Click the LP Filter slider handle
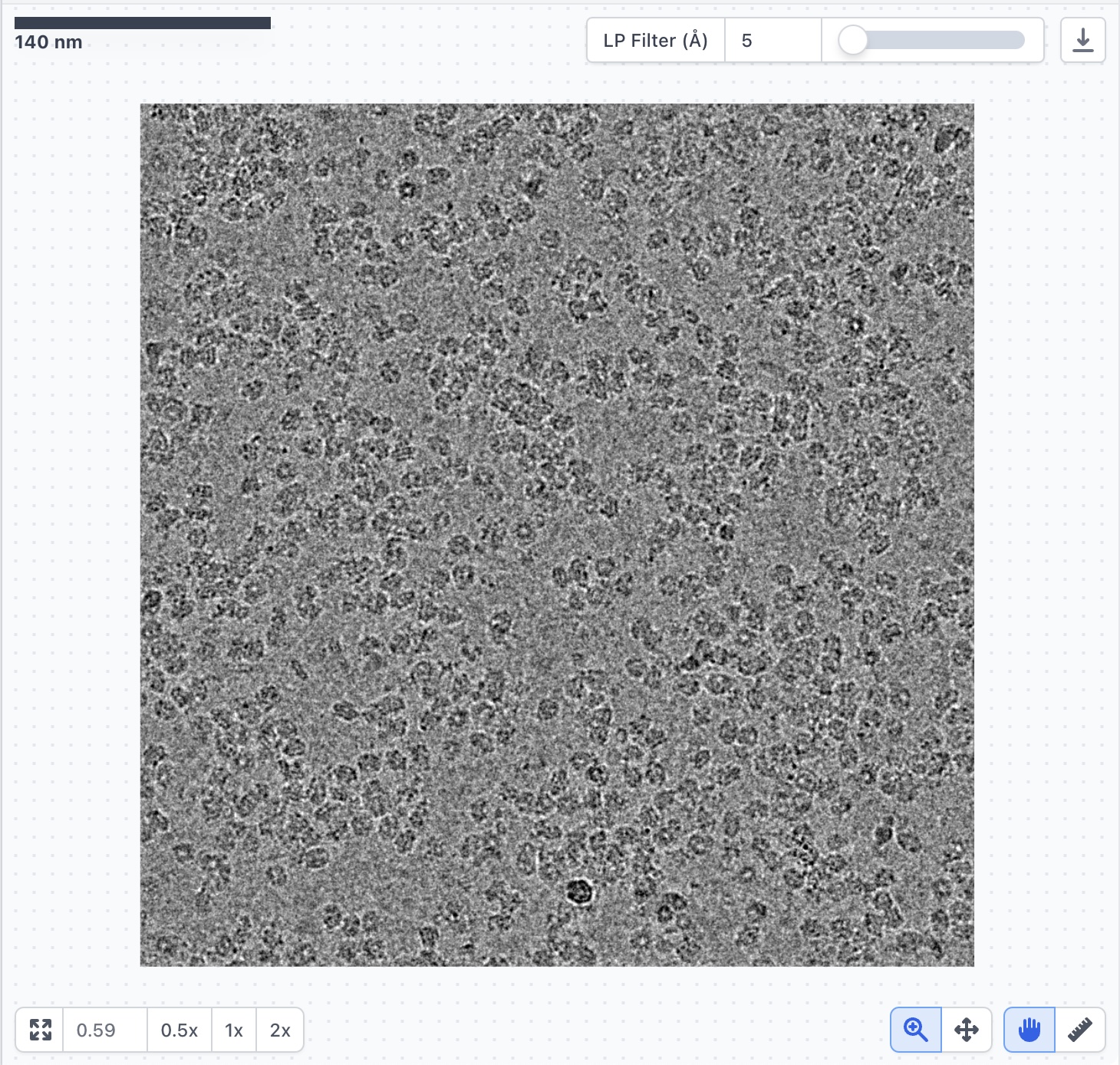 pos(852,40)
